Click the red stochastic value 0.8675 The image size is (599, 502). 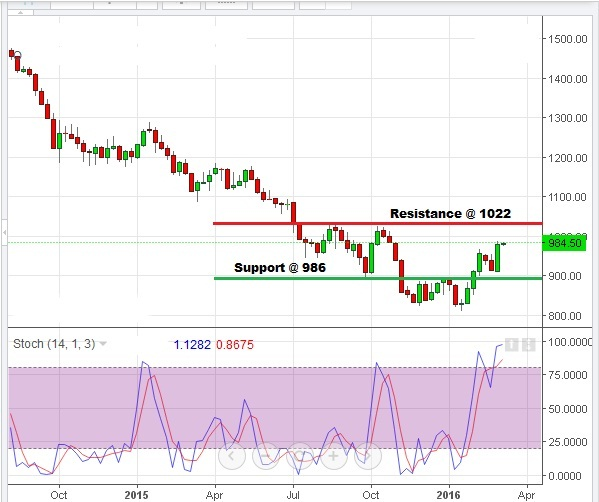tap(235, 345)
